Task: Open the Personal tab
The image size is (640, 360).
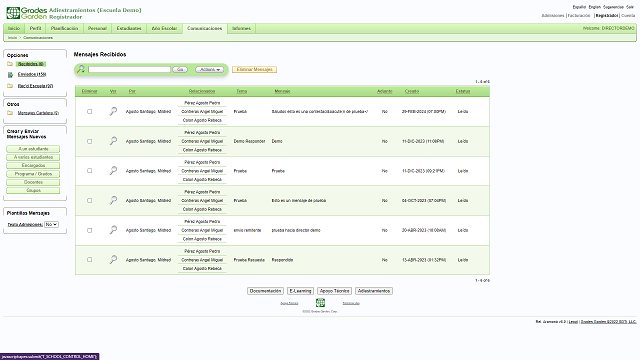Action: pyautogui.click(x=97, y=28)
